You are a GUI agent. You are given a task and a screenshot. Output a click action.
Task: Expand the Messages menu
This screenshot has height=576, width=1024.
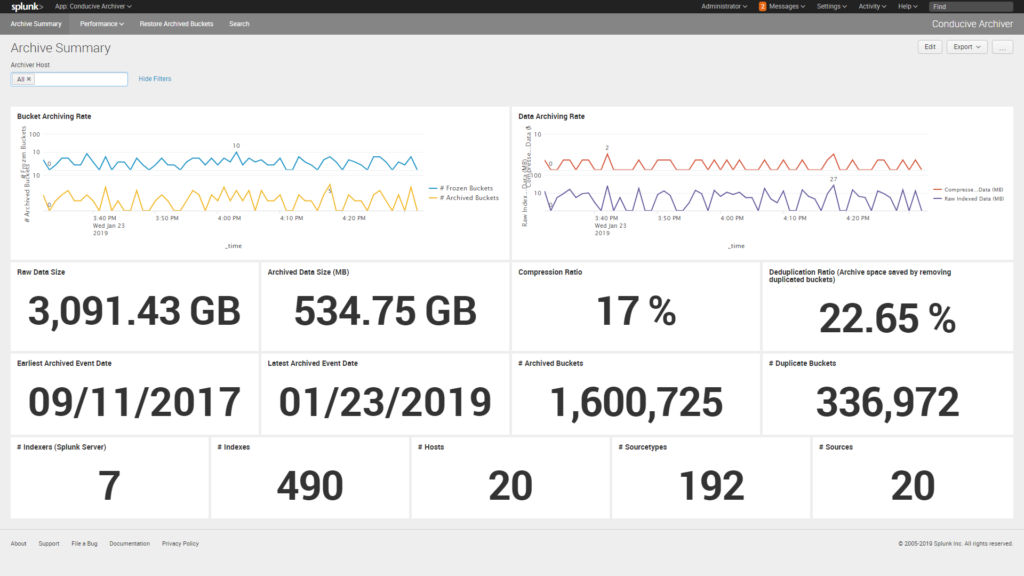click(x=787, y=7)
